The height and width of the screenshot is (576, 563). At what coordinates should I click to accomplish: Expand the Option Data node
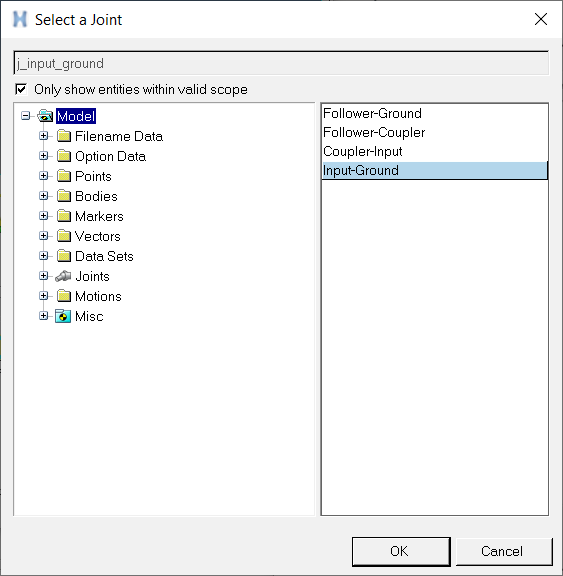43,156
